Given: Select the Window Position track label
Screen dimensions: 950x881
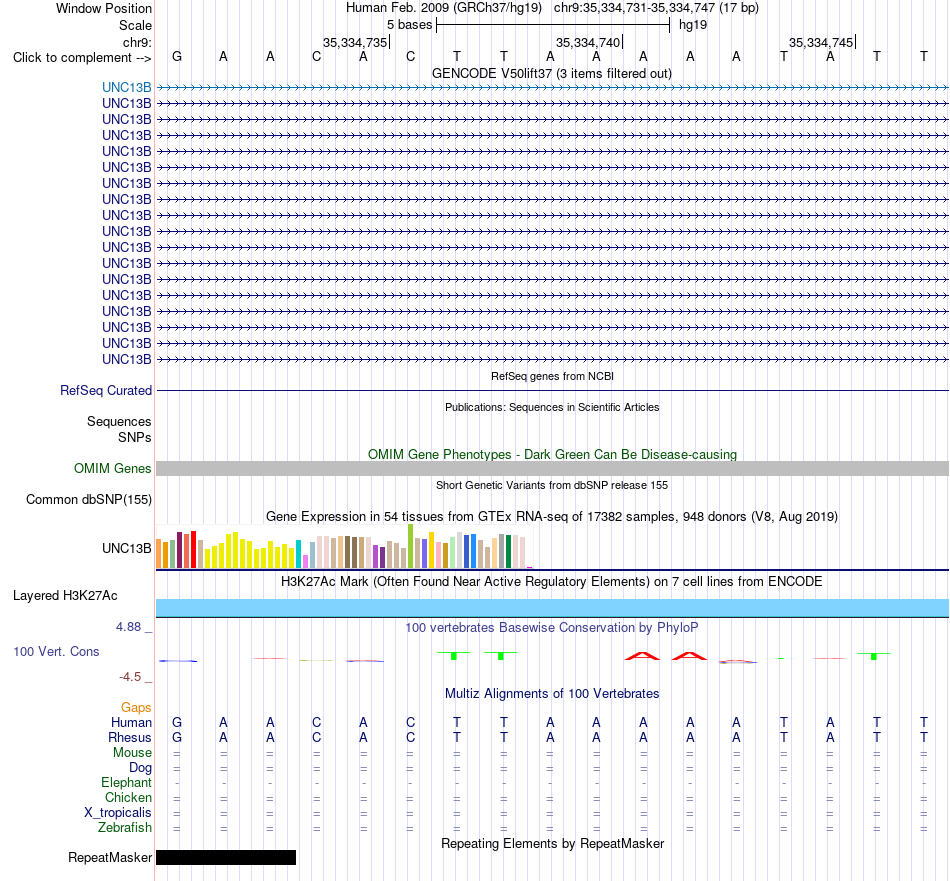Looking at the screenshot, I should (104, 8).
